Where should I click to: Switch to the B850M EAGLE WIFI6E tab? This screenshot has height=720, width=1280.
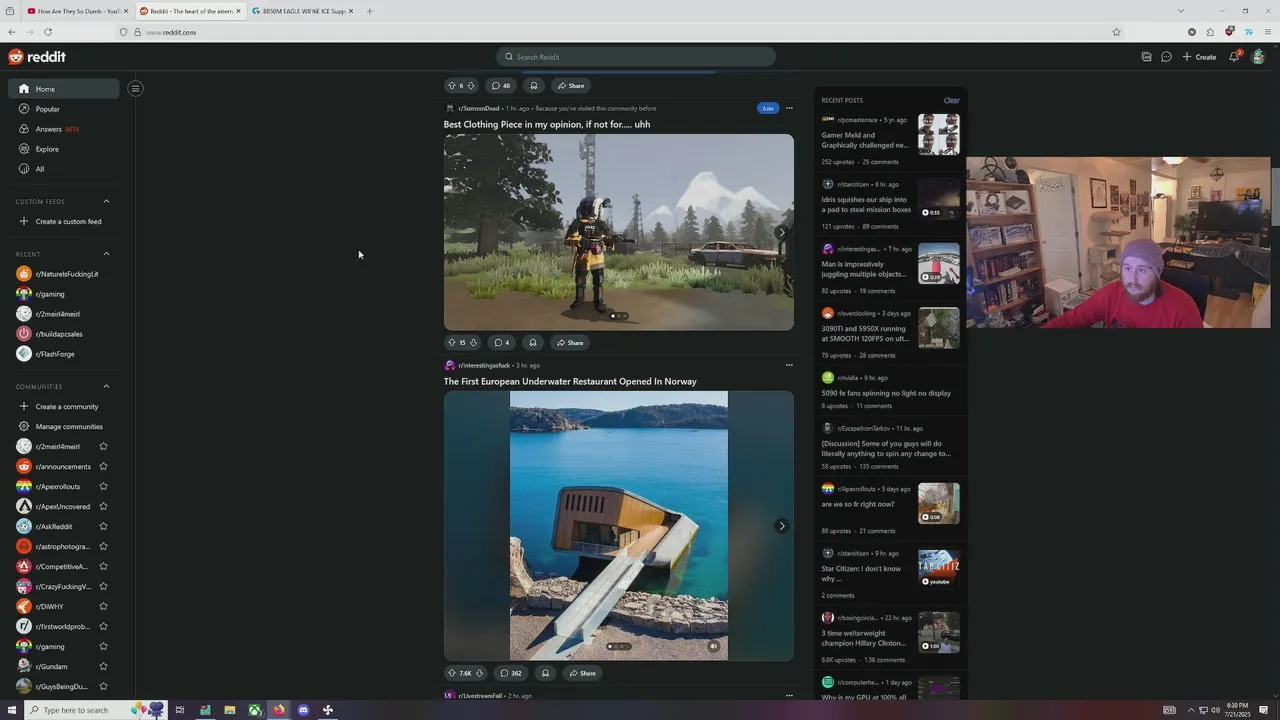click(303, 11)
